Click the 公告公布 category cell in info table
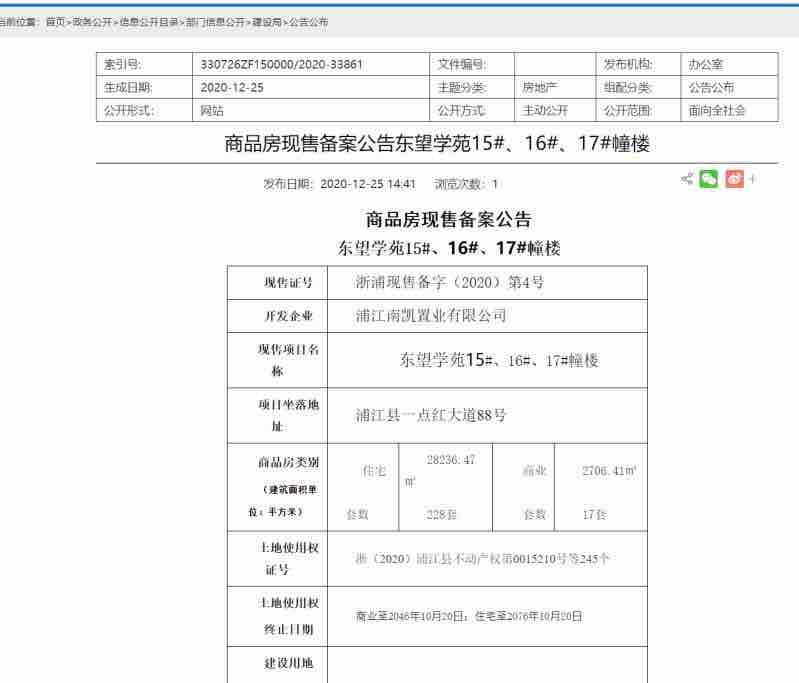799x683 pixels. 729,87
